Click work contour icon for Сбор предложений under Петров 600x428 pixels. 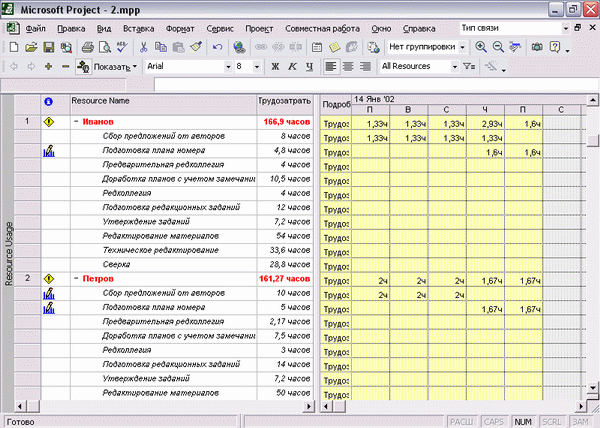pos(49,293)
